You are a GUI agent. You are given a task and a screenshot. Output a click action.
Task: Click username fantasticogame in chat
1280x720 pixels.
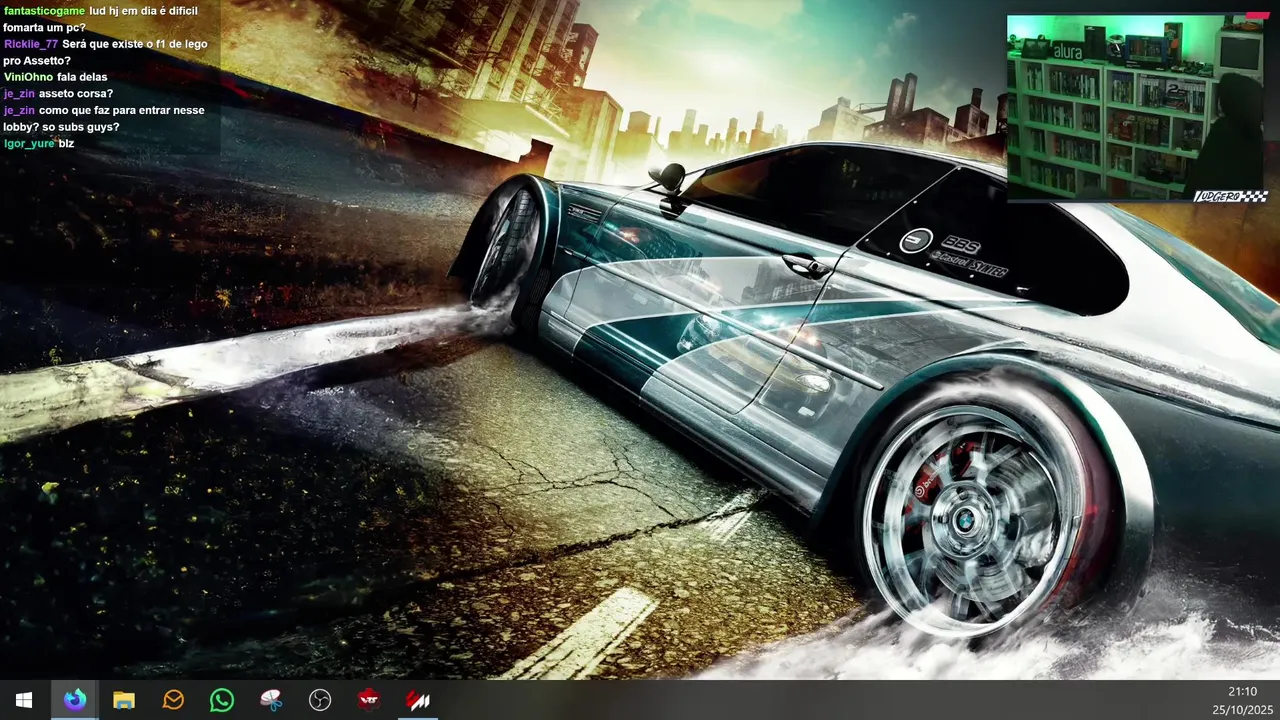44,10
